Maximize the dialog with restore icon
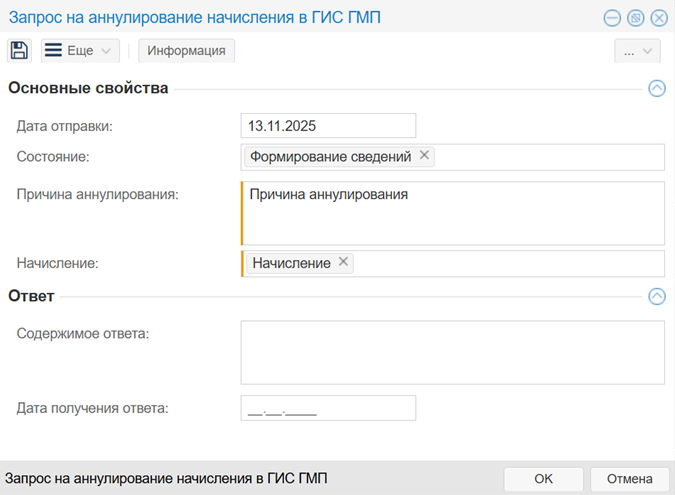This screenshot has width=675, height=495. (x=635, y=18)
